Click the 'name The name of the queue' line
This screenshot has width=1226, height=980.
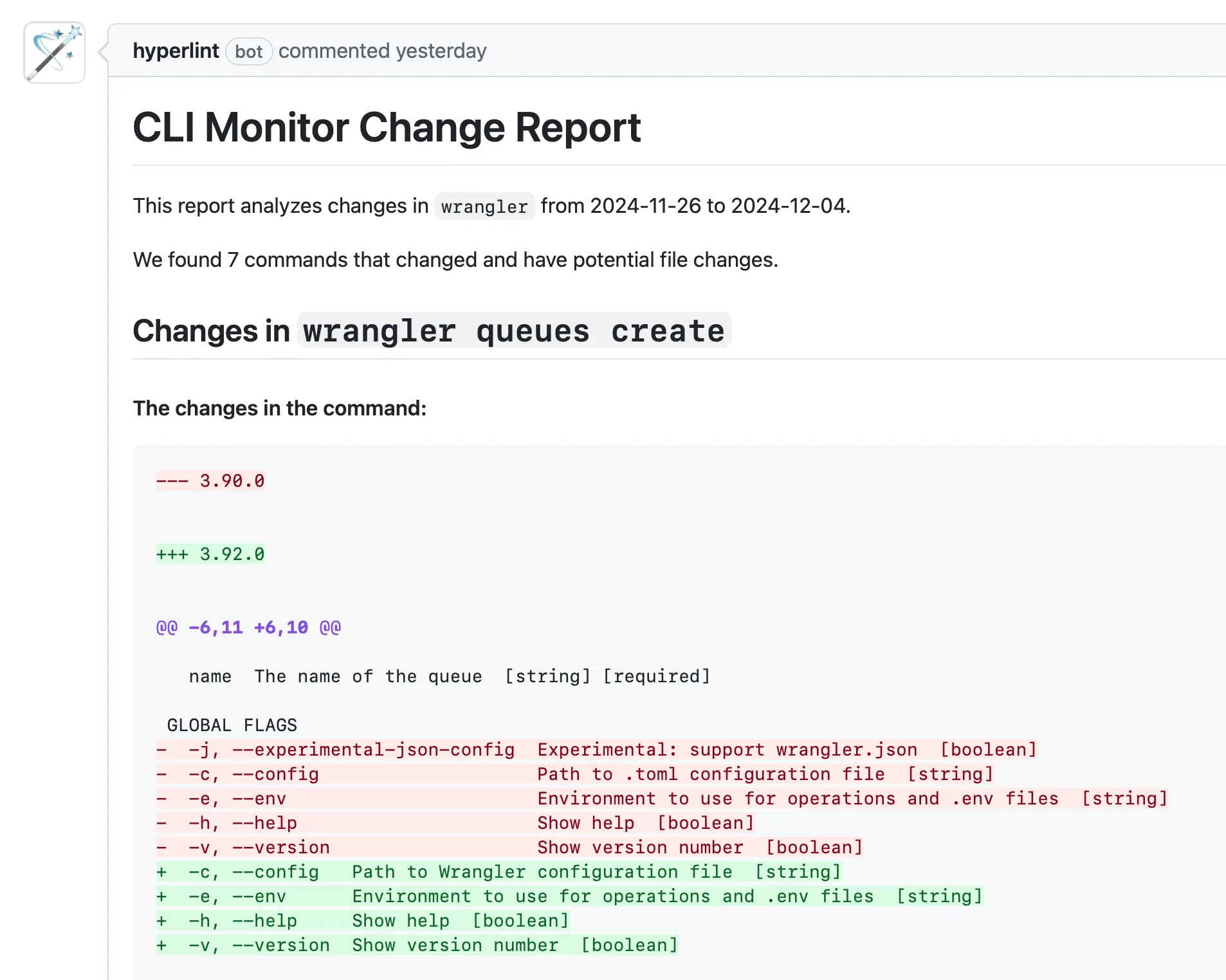[x=449, y=676]
